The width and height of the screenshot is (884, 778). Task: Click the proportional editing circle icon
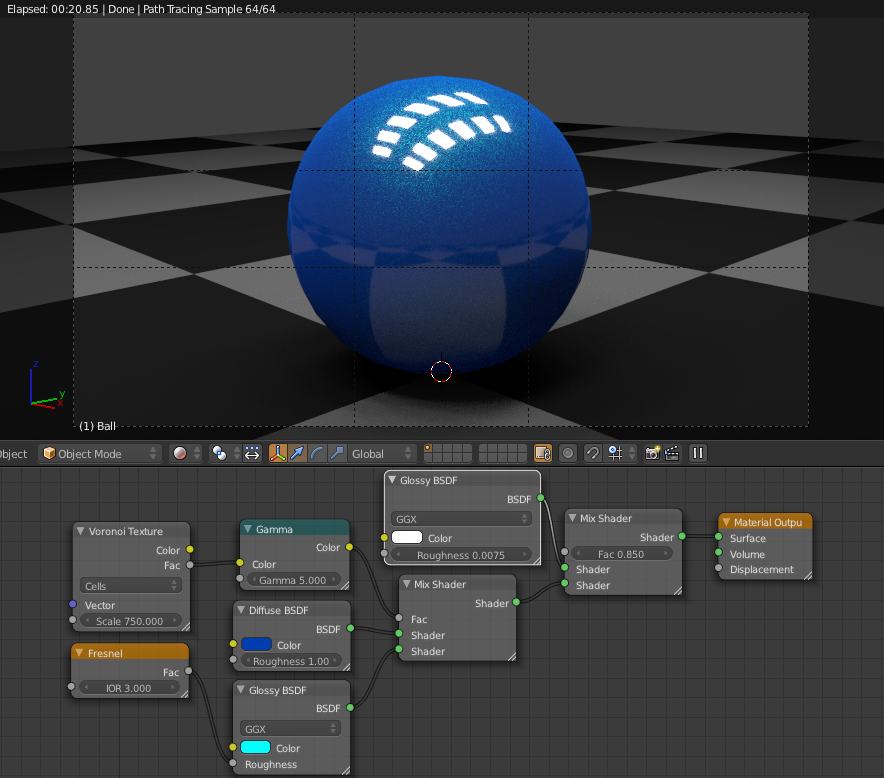(x=568, y=453)
